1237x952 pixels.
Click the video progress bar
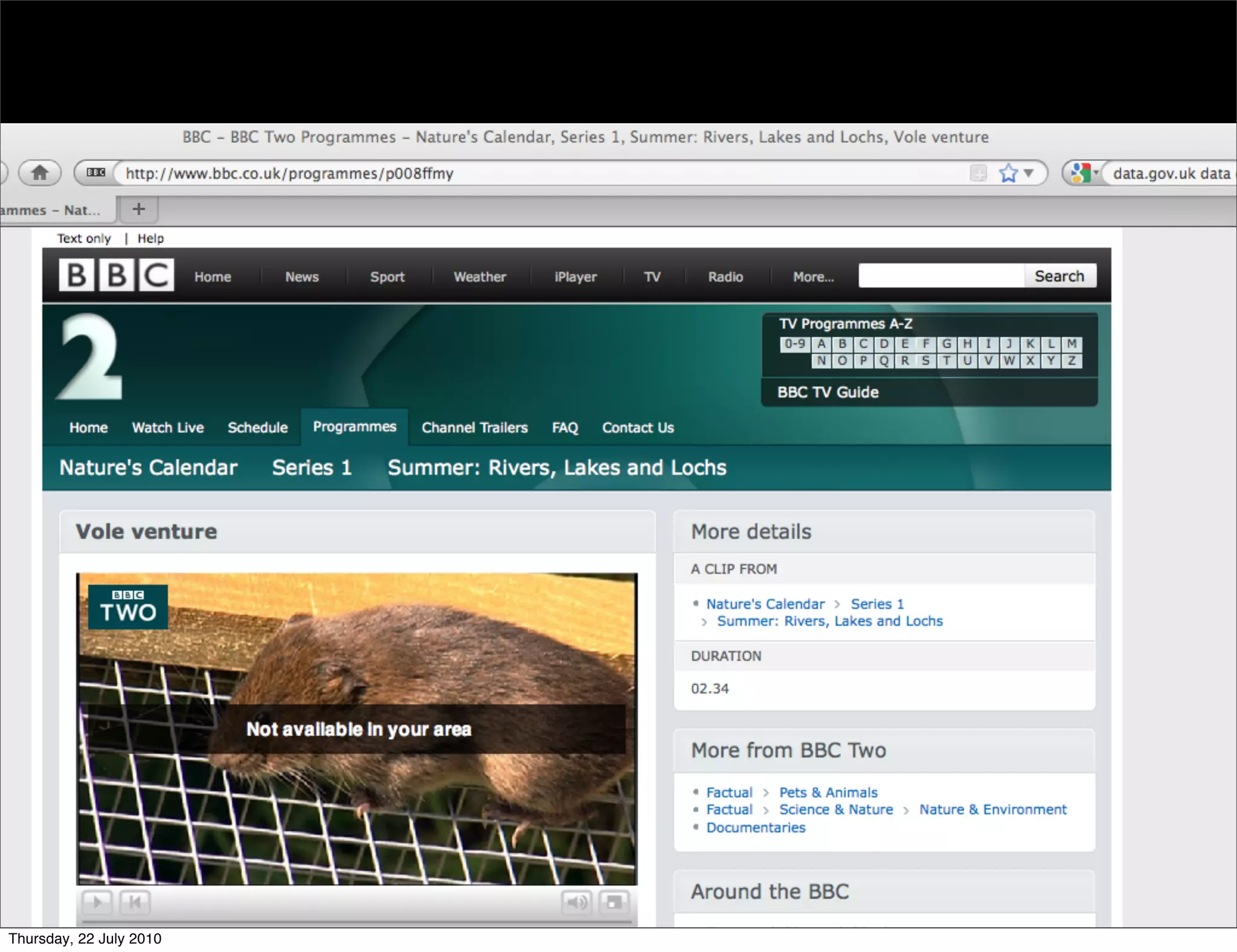tap(356, 922)
